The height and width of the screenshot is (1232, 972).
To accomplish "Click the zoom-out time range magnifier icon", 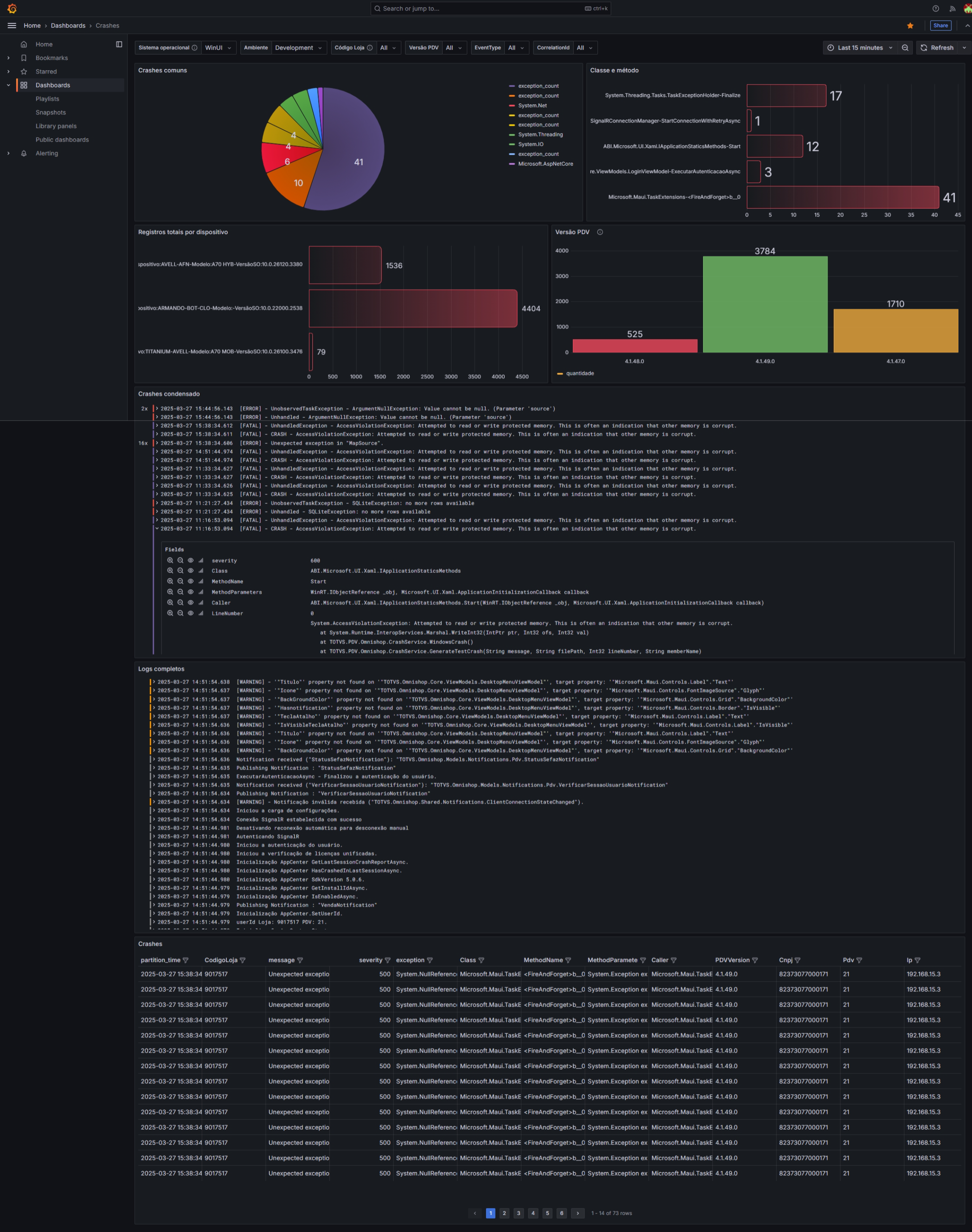I will (x=905, y=48).
